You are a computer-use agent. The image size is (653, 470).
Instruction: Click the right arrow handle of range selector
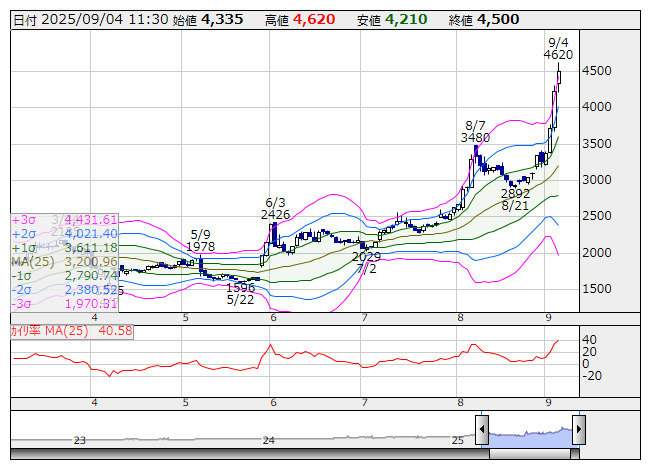point(577,431)
